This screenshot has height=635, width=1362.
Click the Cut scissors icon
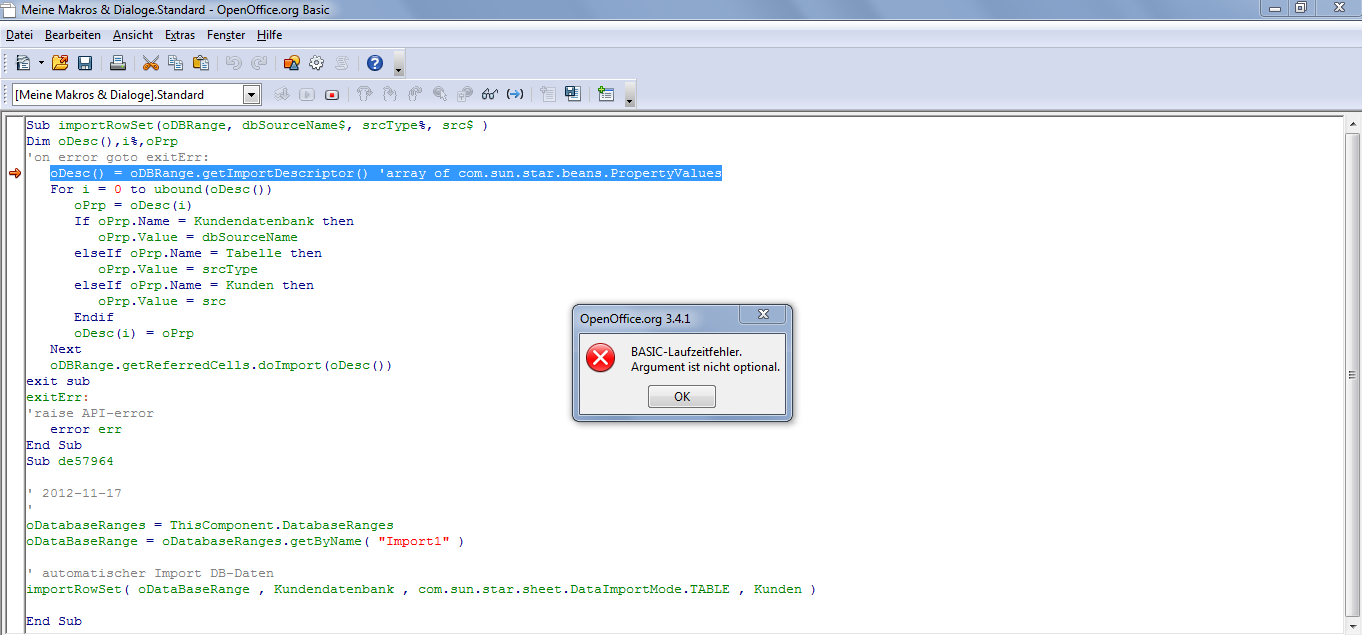151,63
